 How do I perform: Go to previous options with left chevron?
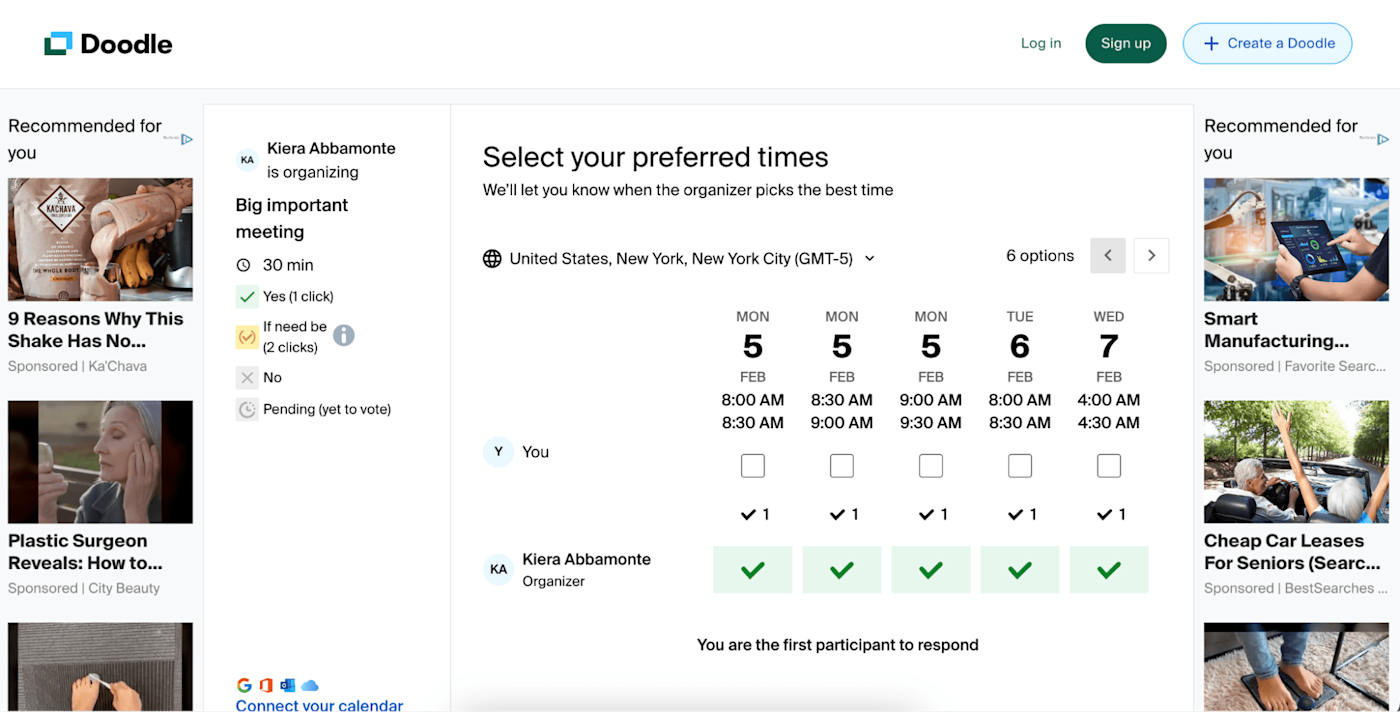pos(1108,256)
